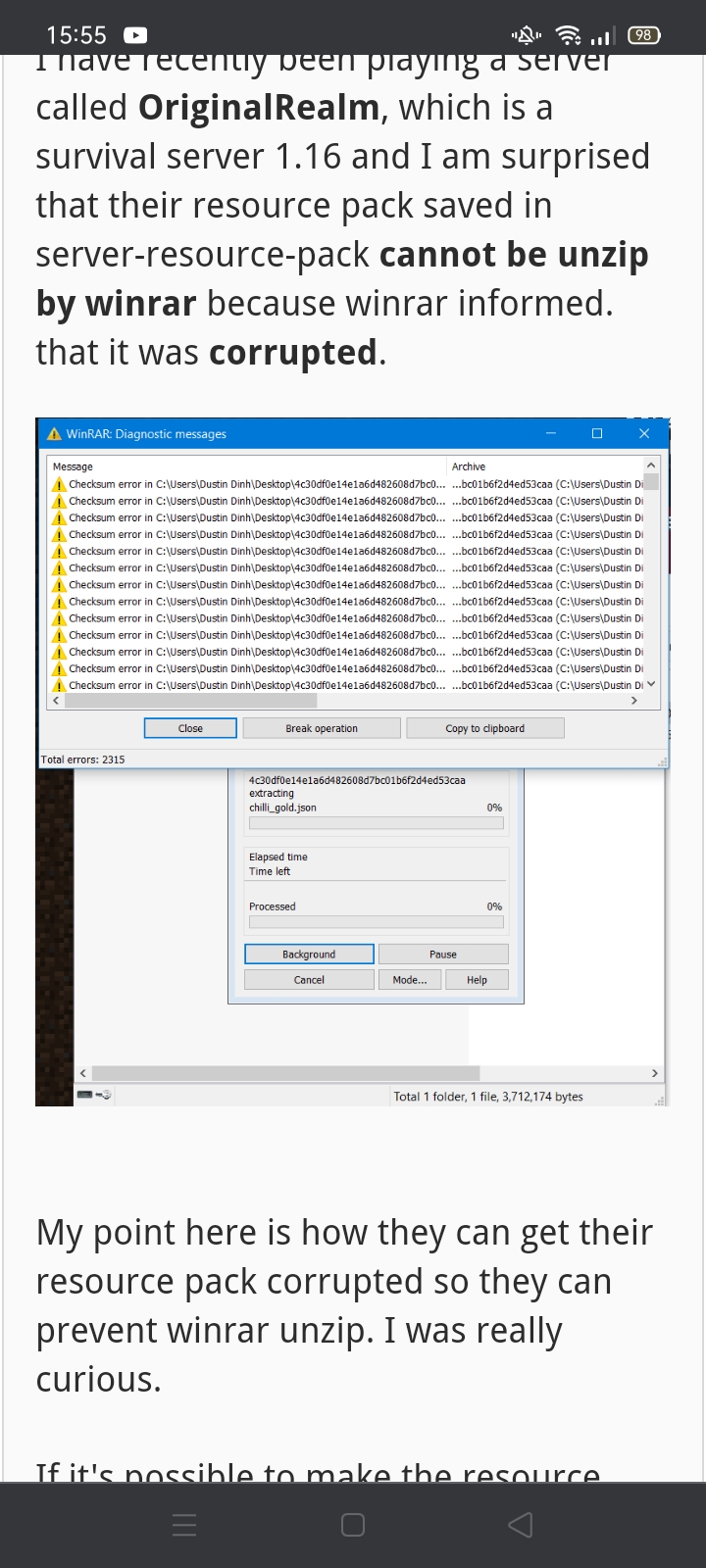This screenshot has height=1568, width=706.
Task: Click the Message column header
Action: point(246,466)
